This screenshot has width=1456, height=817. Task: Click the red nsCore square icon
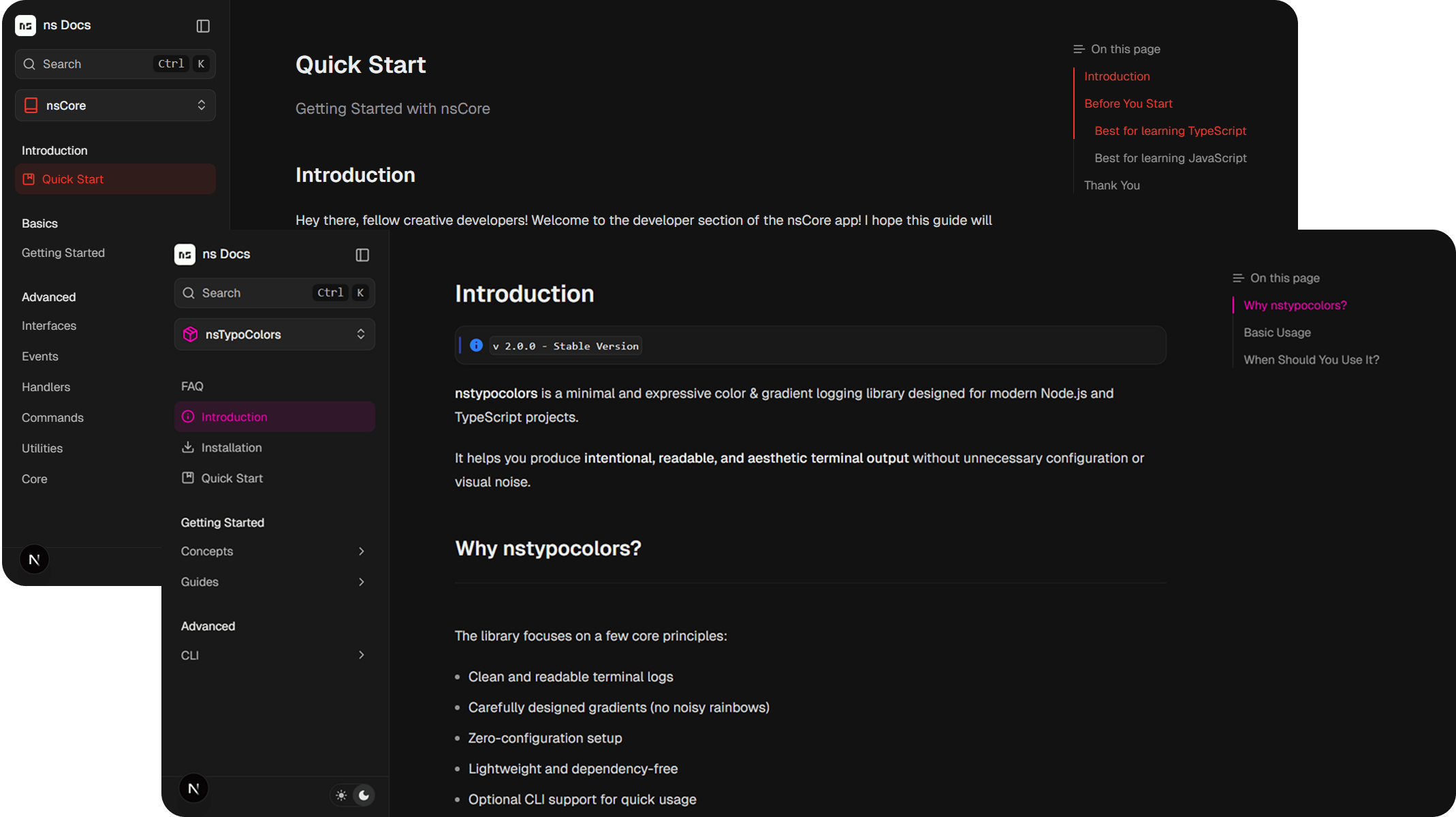[x=31, y=105]
